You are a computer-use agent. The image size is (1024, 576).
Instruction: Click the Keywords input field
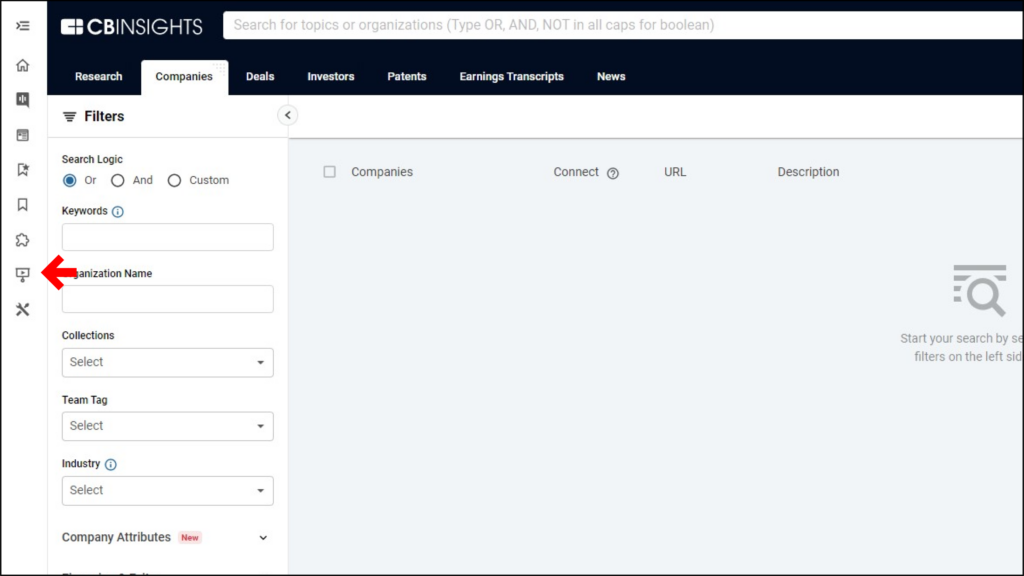[x=168, y=237]
